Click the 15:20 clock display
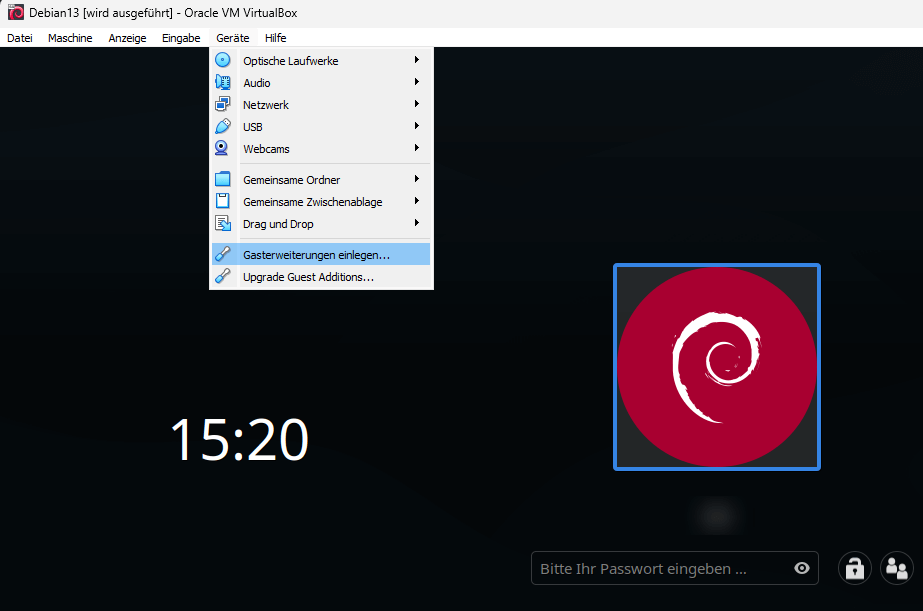The height and width of the screenshot is (611, 923). (239, 439)
